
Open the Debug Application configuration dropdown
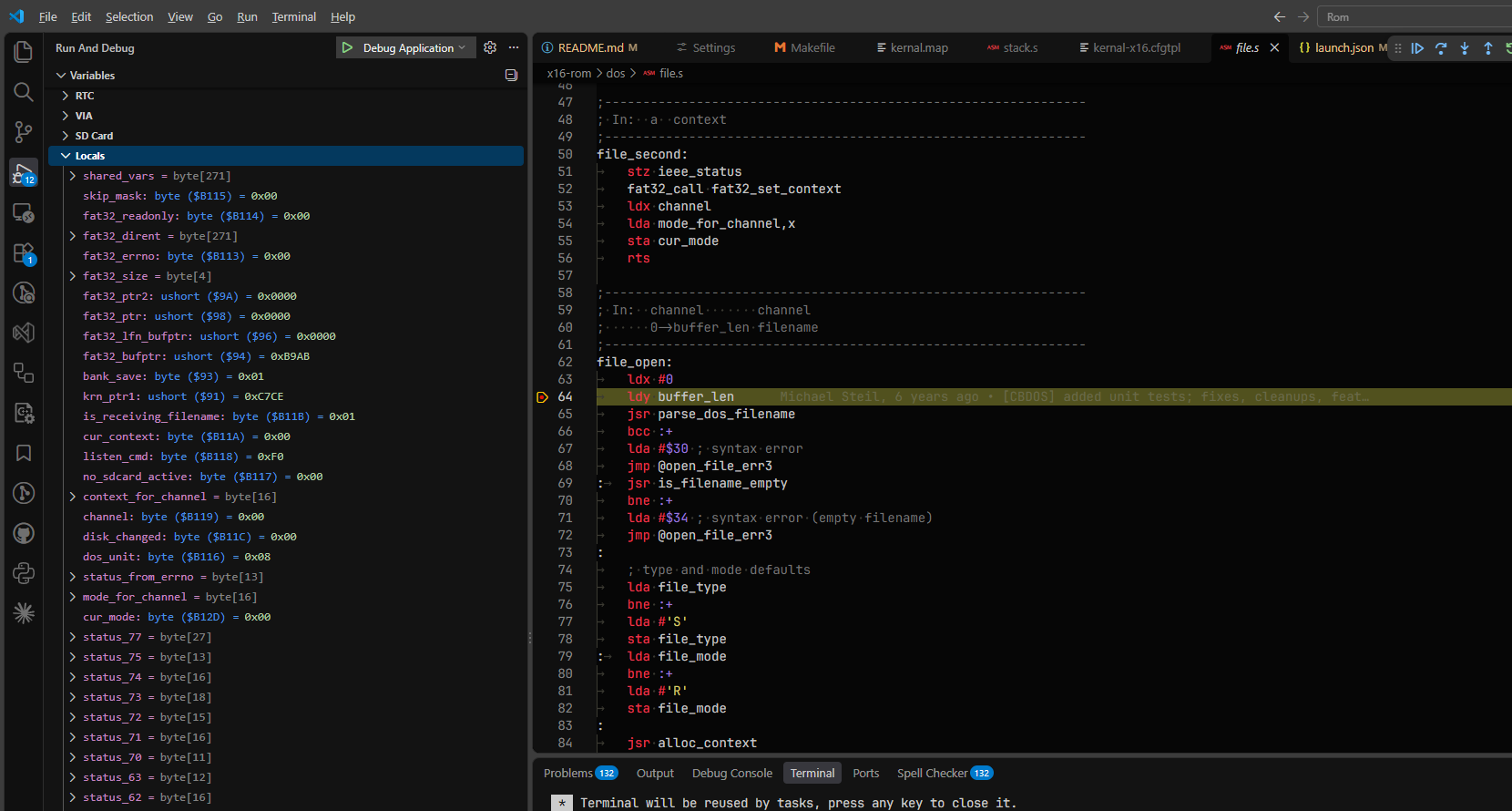point(414,47)
